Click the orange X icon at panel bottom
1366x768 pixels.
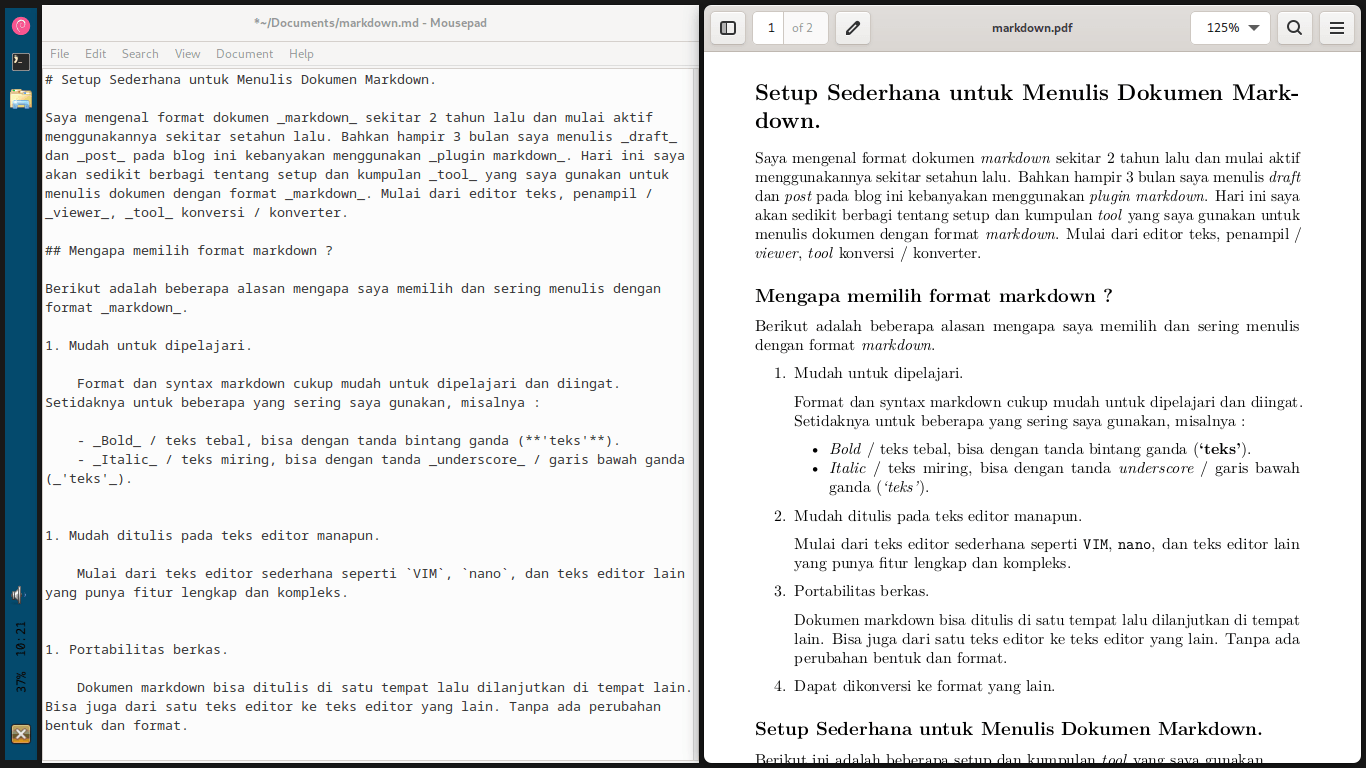pos(21,734)
